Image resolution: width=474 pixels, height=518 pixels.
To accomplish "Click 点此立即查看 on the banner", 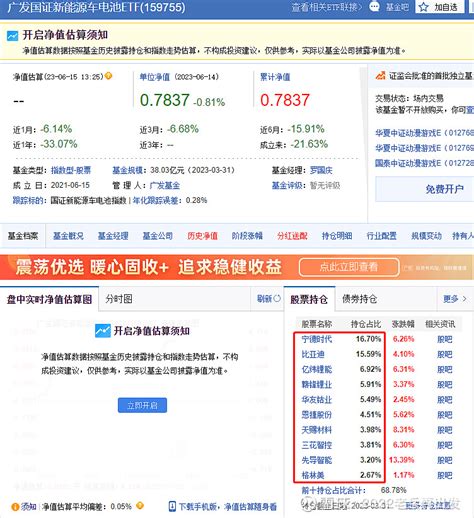I will (349, 267).
